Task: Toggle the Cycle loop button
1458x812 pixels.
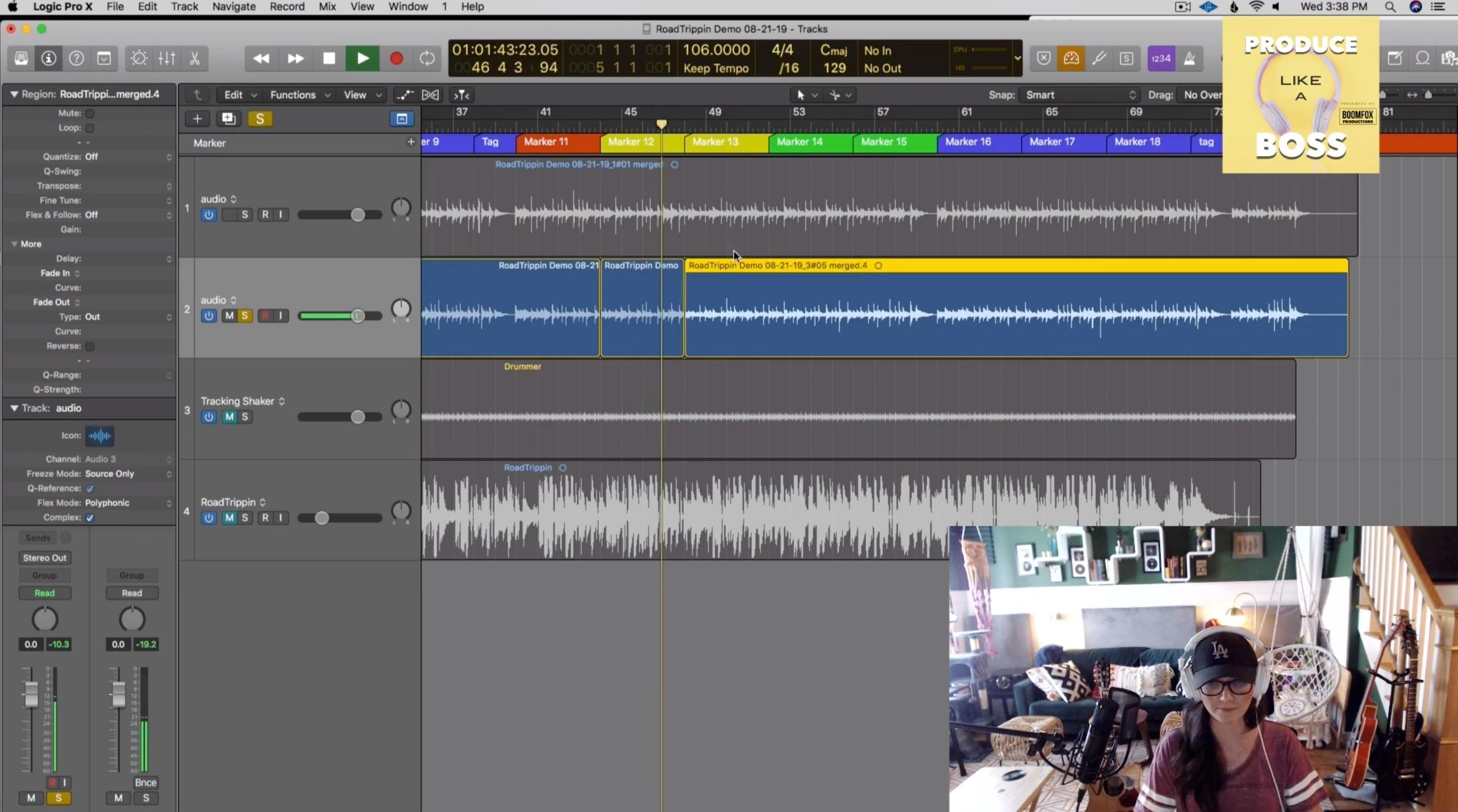Action: tap(427, 59)
